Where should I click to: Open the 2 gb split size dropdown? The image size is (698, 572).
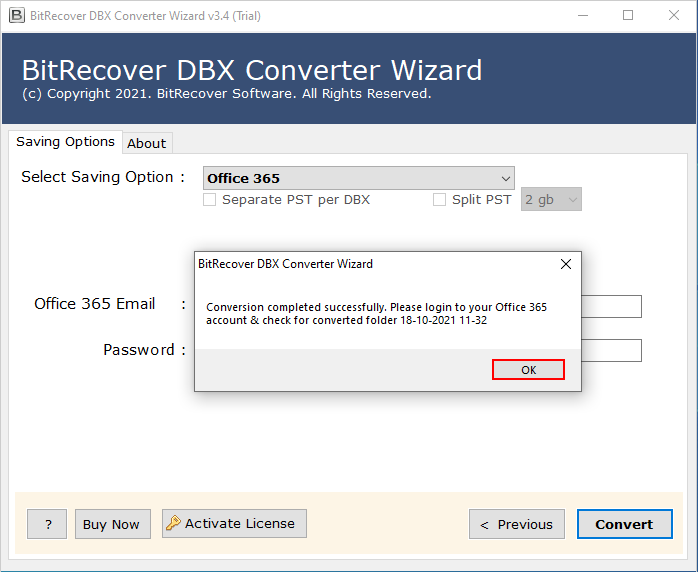click(x=551, y=199)
